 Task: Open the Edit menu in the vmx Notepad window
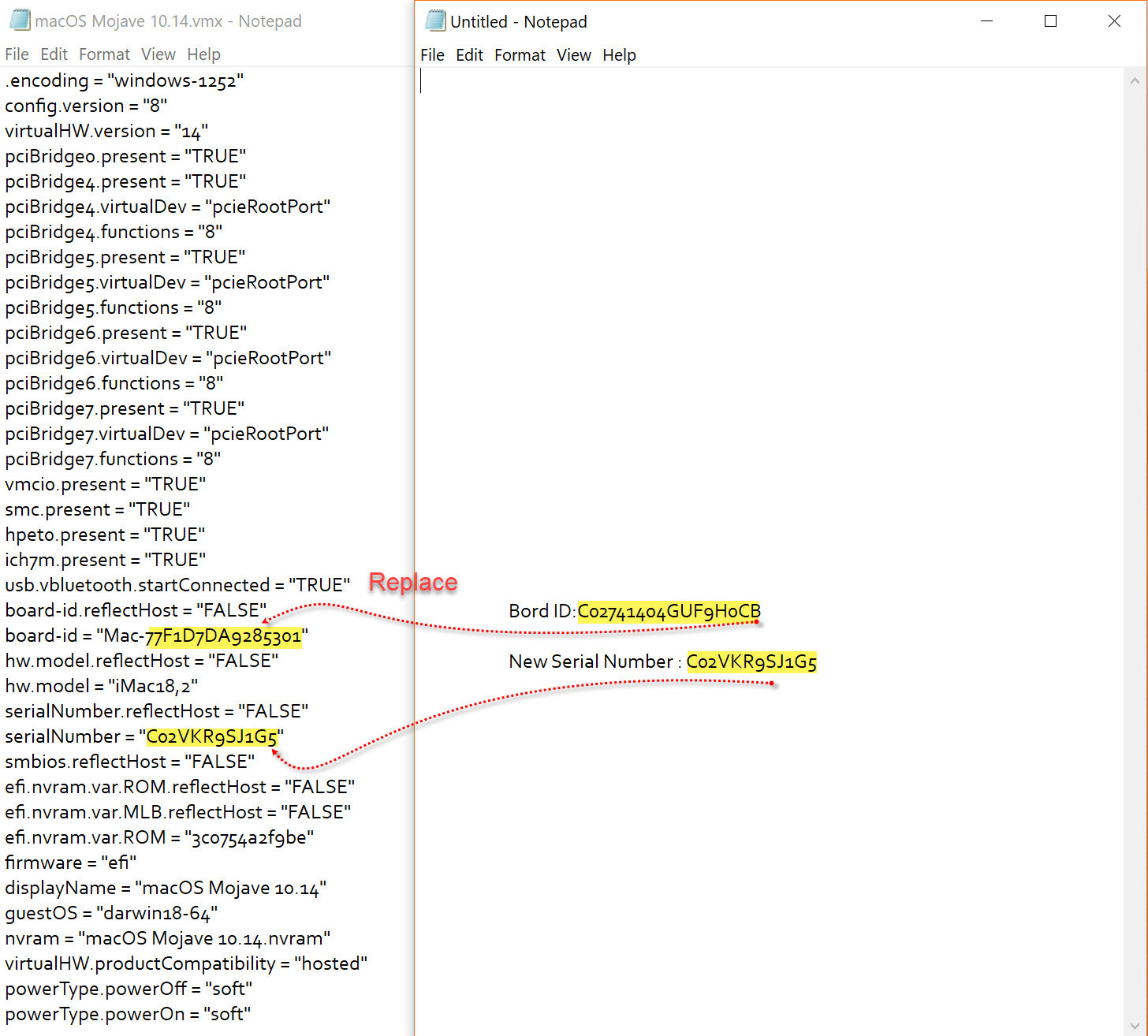click(54, 54)
